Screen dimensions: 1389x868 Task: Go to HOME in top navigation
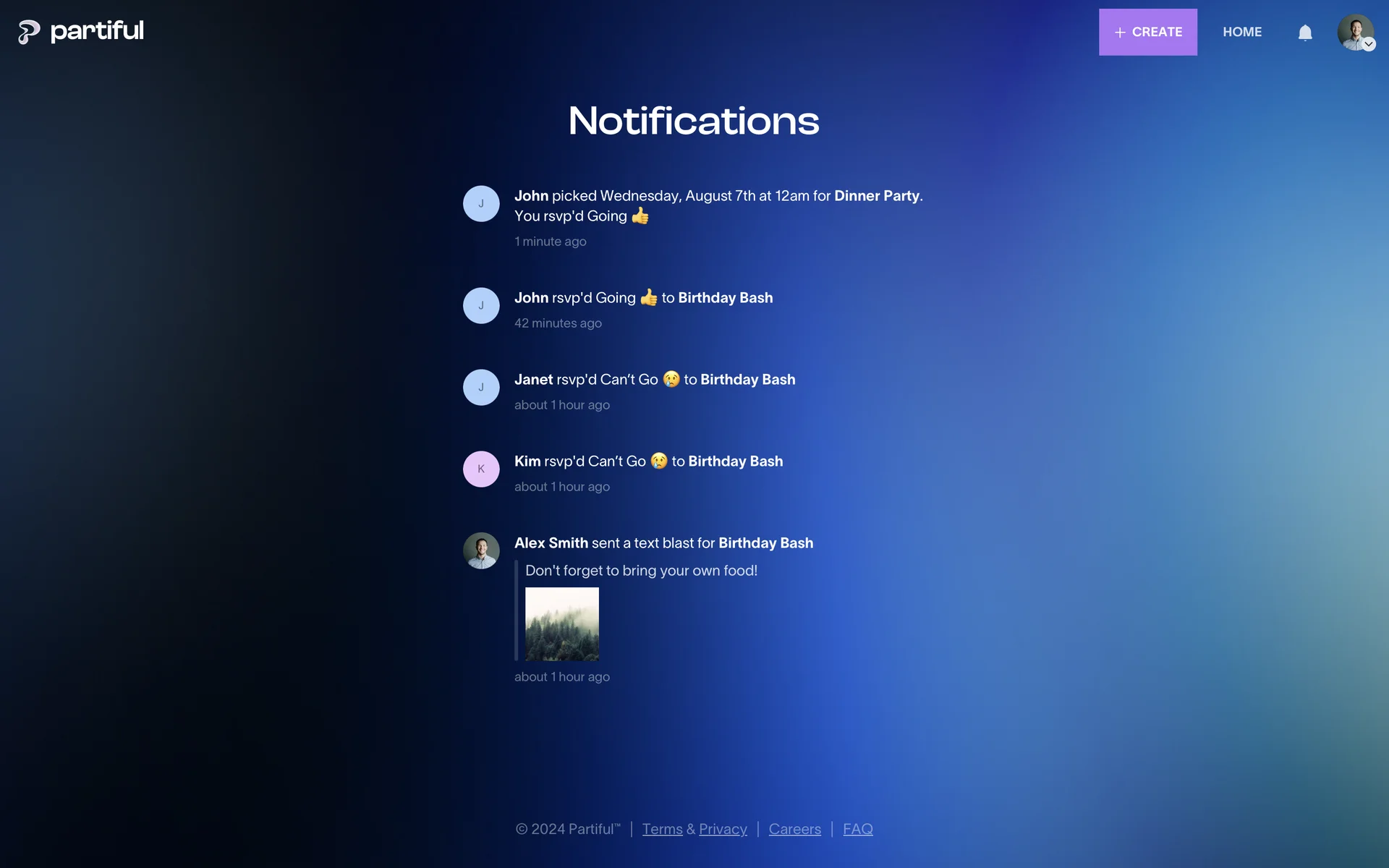(x=1241, y=32)
